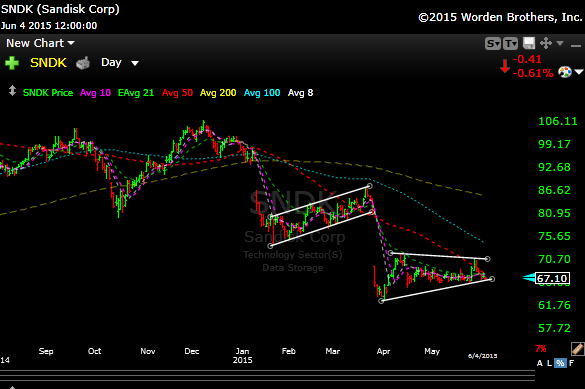Click the 80.95 price axis label
Viewport: 585px width, 389px height.
pyautogui.click(x=554, y=213)
